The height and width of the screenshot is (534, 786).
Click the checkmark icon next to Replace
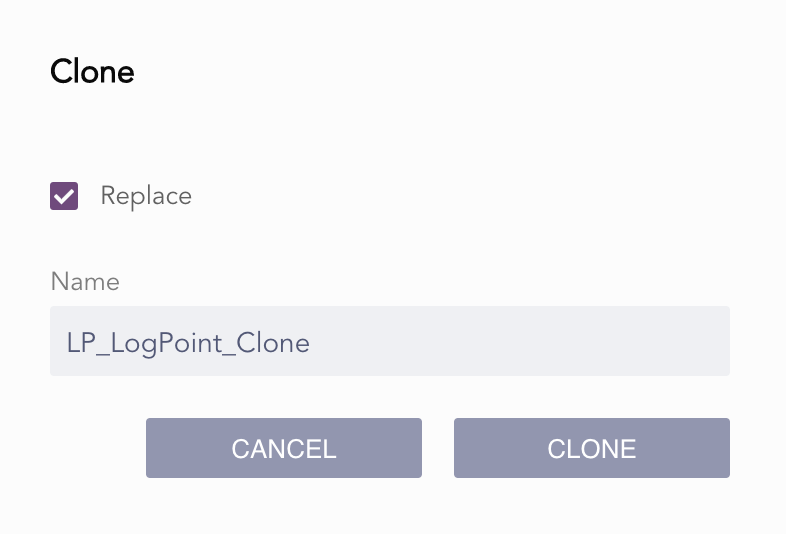click(x=64, y=196)
